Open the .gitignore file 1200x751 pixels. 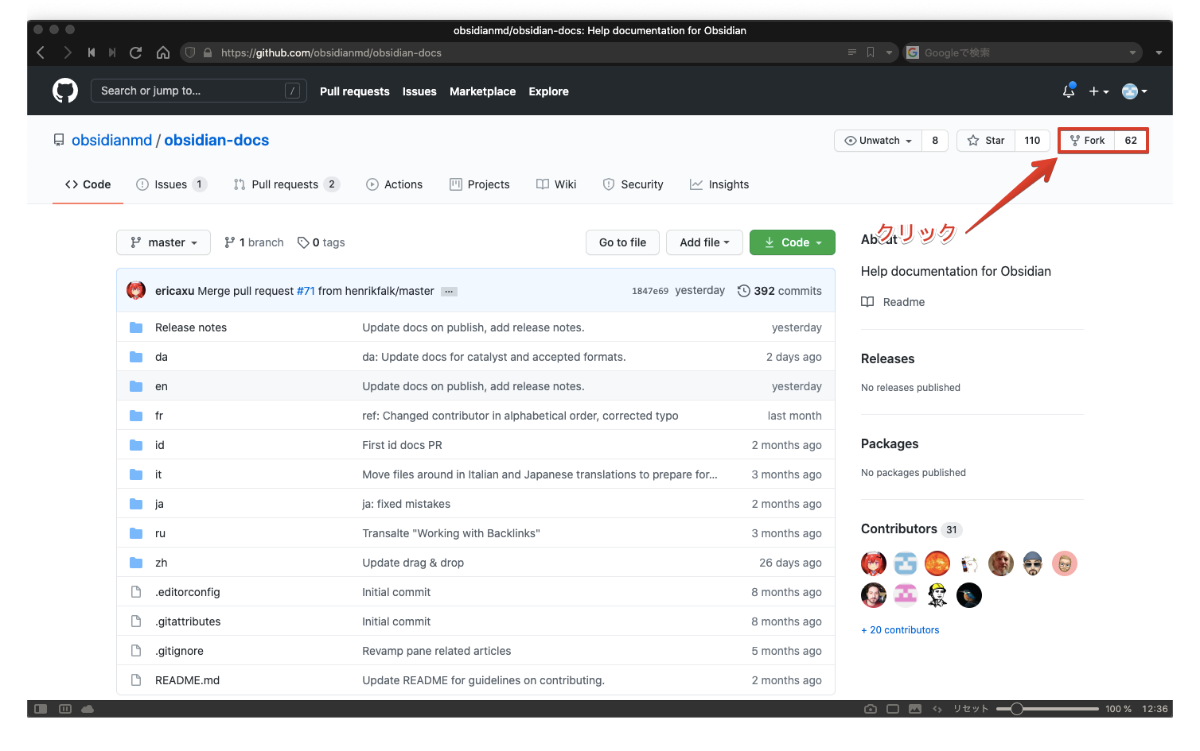pyautogui.click(x=179, y=651)
